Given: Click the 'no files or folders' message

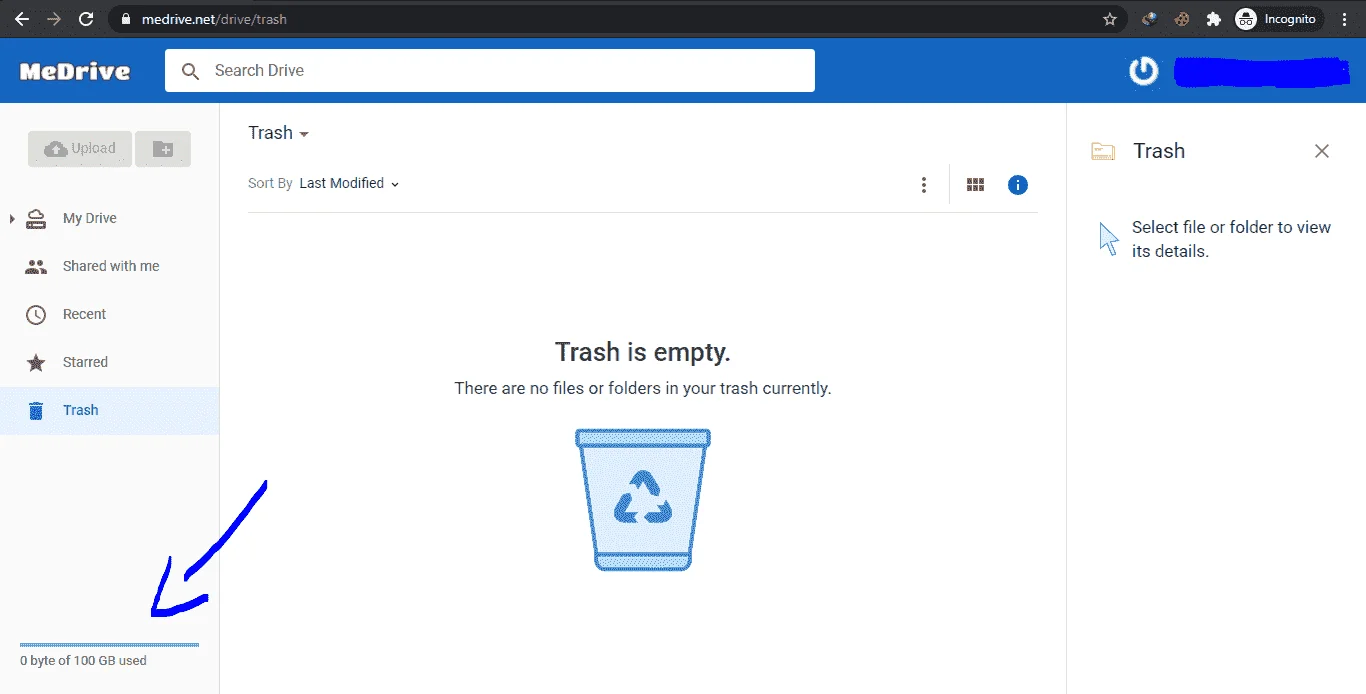Looking at the screenshot, I should [643, 388].
